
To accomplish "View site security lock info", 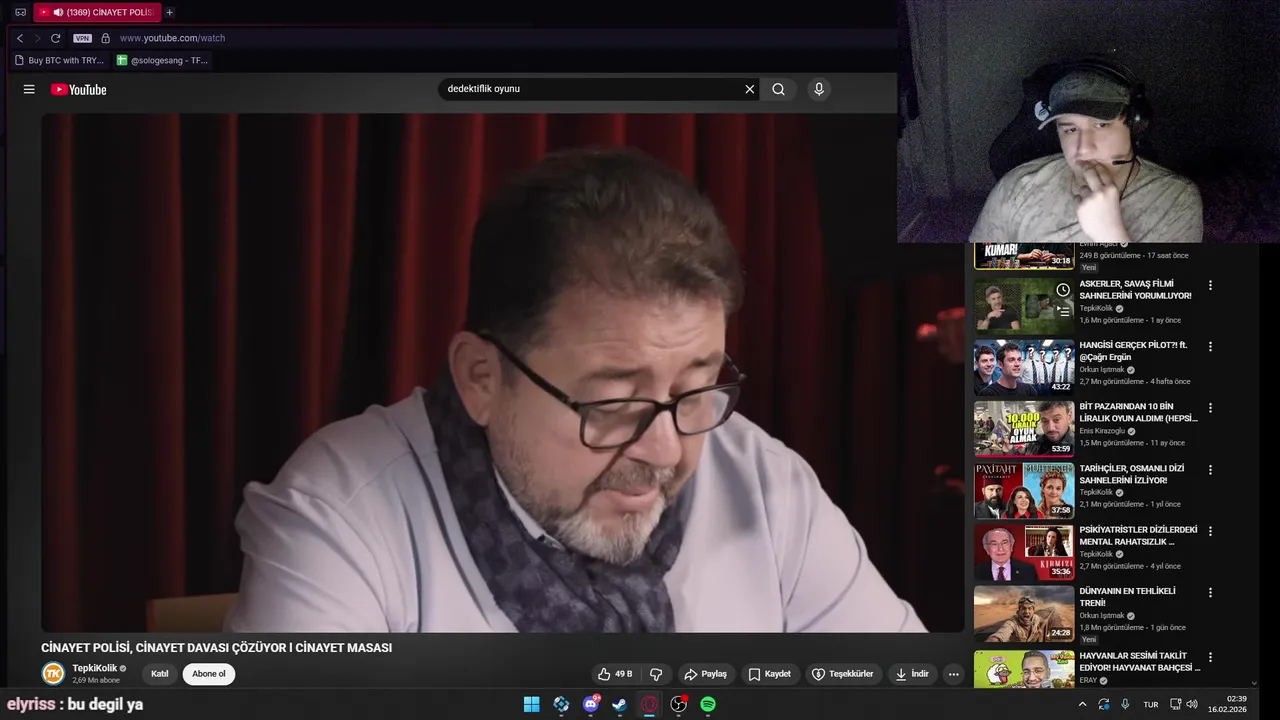I will tap(105, 38).
